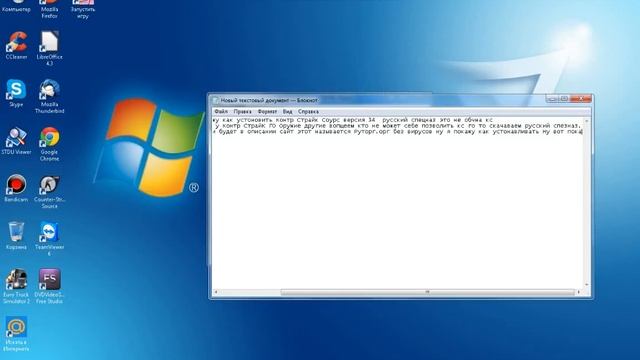
Task: Close the Notepad window
Action: tap(581, 99)
